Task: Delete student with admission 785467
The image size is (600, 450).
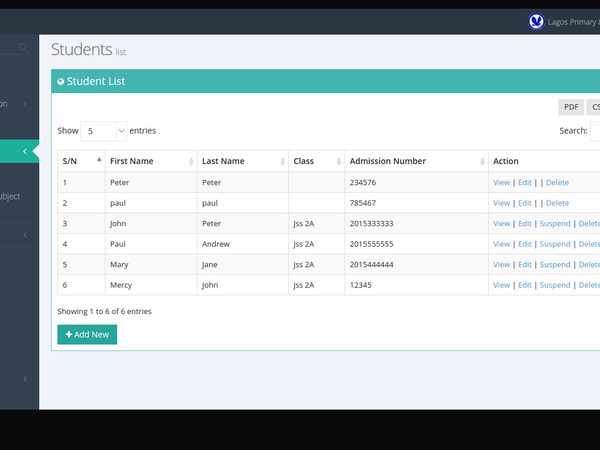Action: tap(557, 203)
